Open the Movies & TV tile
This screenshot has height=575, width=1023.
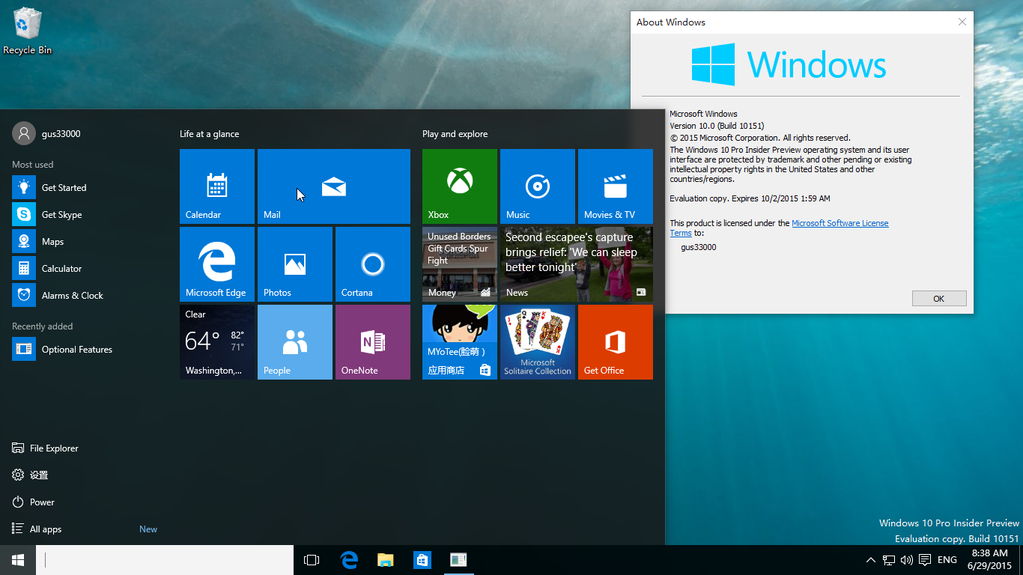[615, 186]
